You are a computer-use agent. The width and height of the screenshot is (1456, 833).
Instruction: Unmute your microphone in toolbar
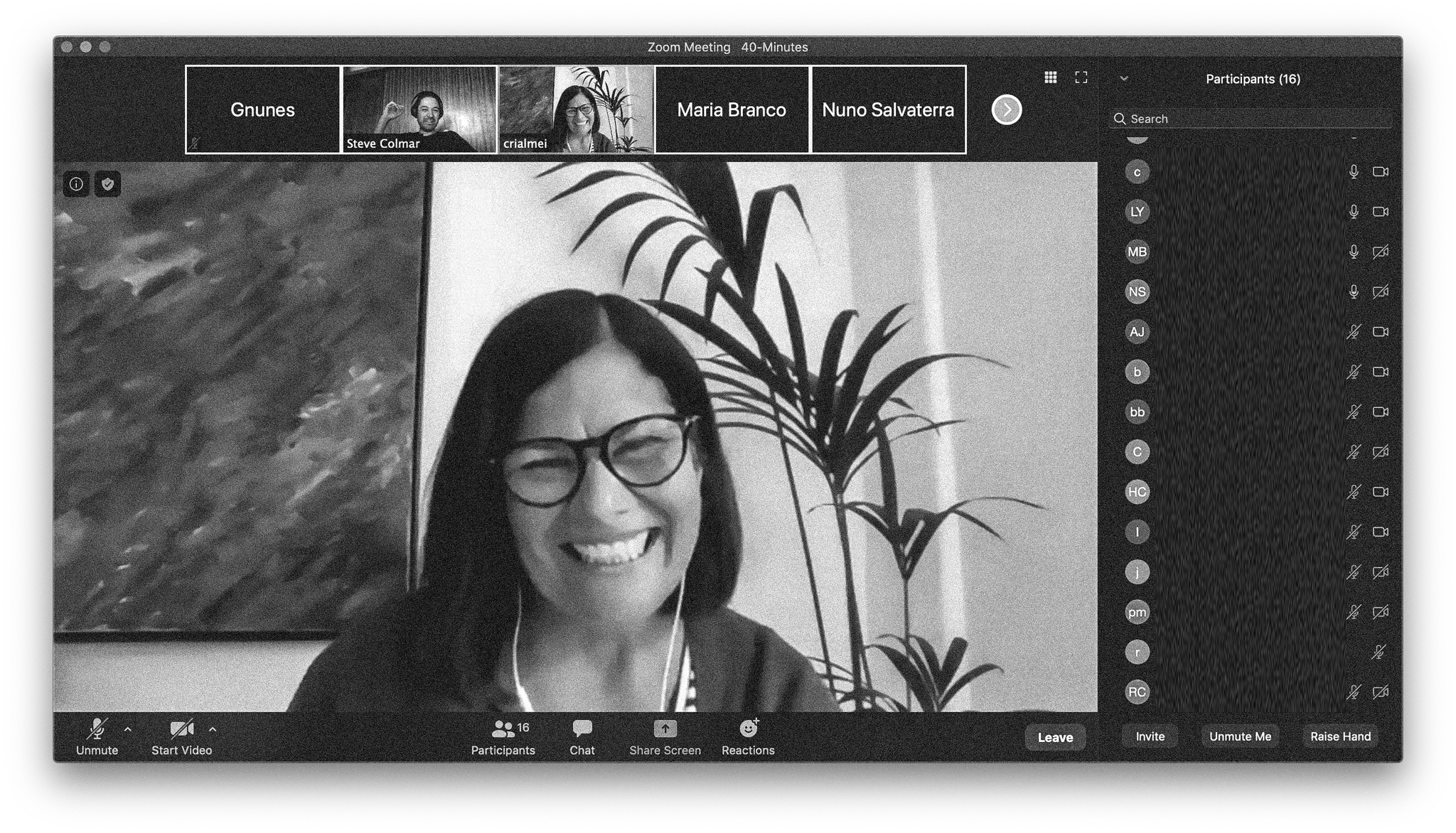point(97,737)
